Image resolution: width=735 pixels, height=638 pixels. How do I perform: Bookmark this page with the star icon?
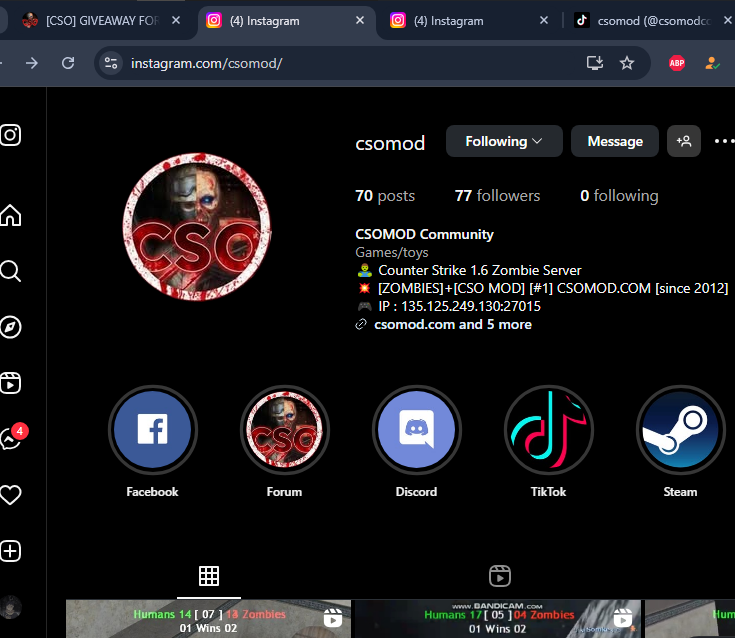coord(627,63)
